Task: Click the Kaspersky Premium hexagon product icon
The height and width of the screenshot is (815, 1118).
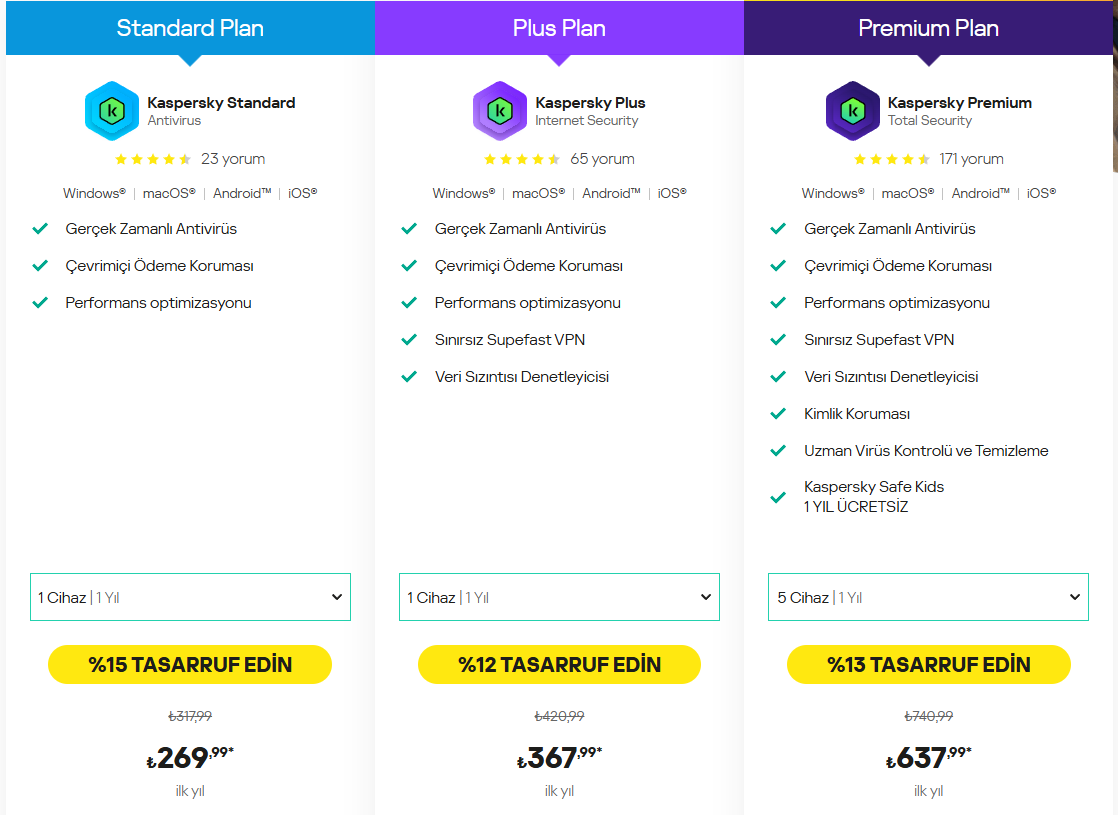Action: (852, 111)
